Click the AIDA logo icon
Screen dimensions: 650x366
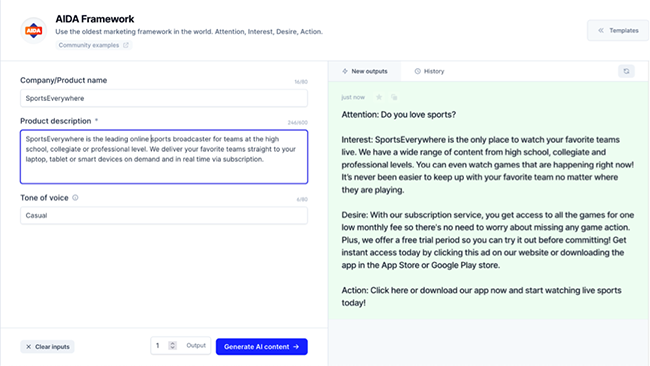pyautogui.click(x=34, y=31)
